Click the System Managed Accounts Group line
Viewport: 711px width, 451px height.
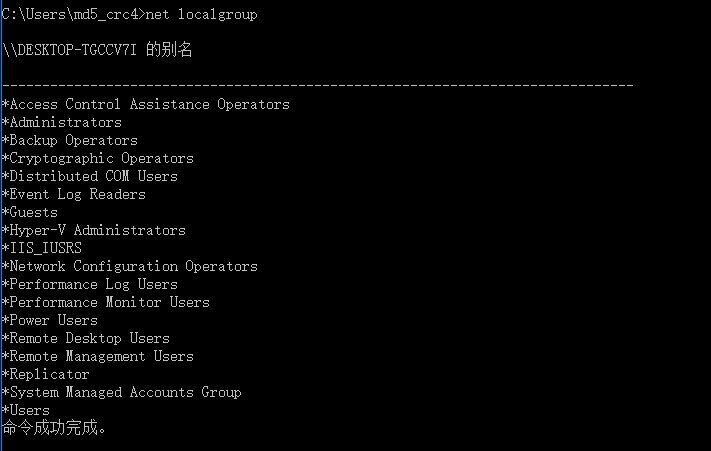[122, 392]
